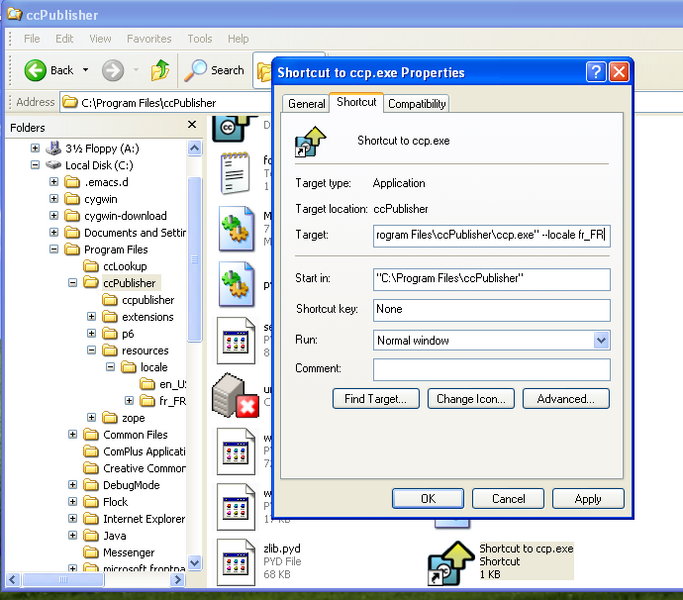Open the Edit menu
Viewport: 683px width, 600px height.
click(64, 39)
